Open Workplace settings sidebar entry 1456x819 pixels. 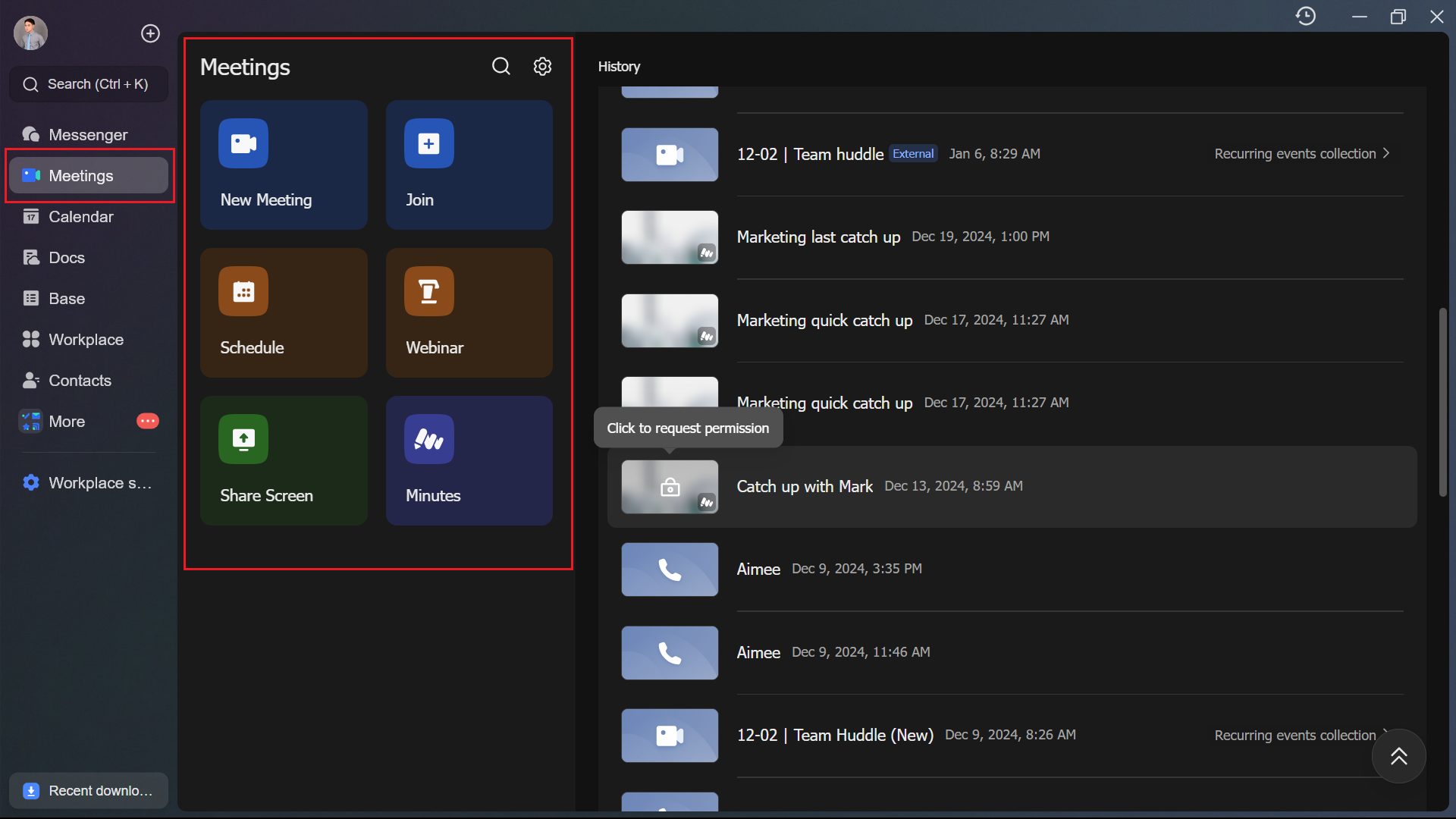[x=89, y=483]
